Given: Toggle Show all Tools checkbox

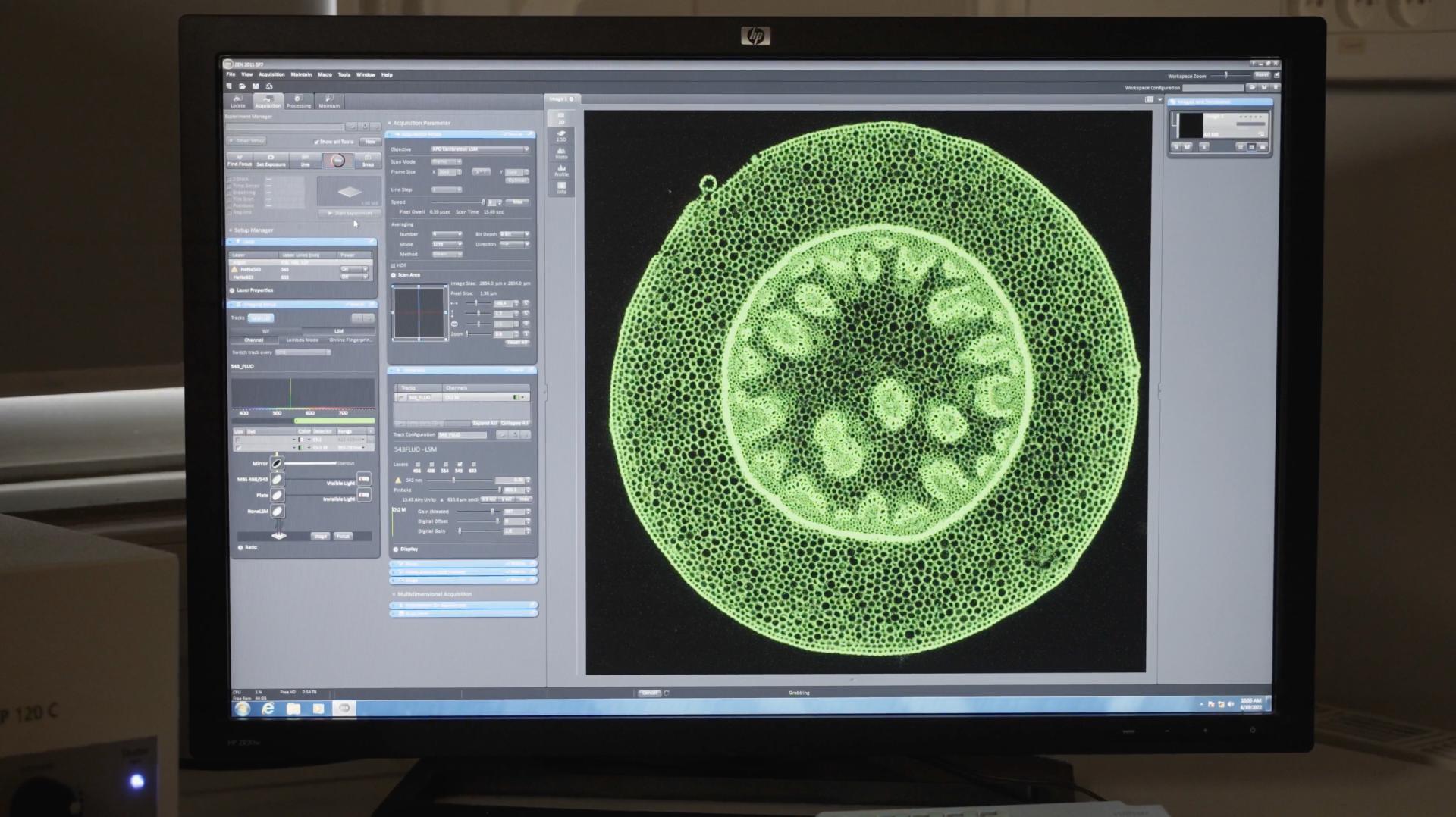Looking at the screenshot, I should coord(316,142).
